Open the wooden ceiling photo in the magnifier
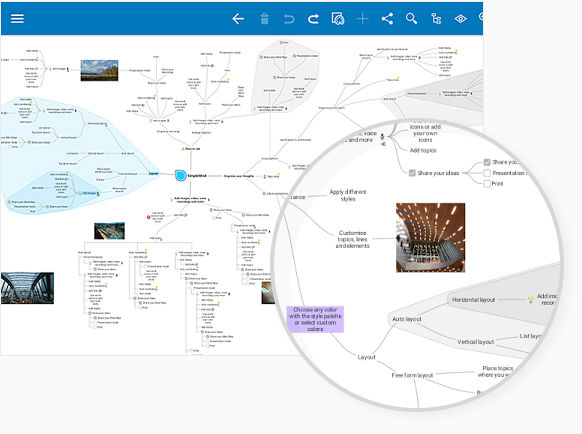 click(431, 238)
